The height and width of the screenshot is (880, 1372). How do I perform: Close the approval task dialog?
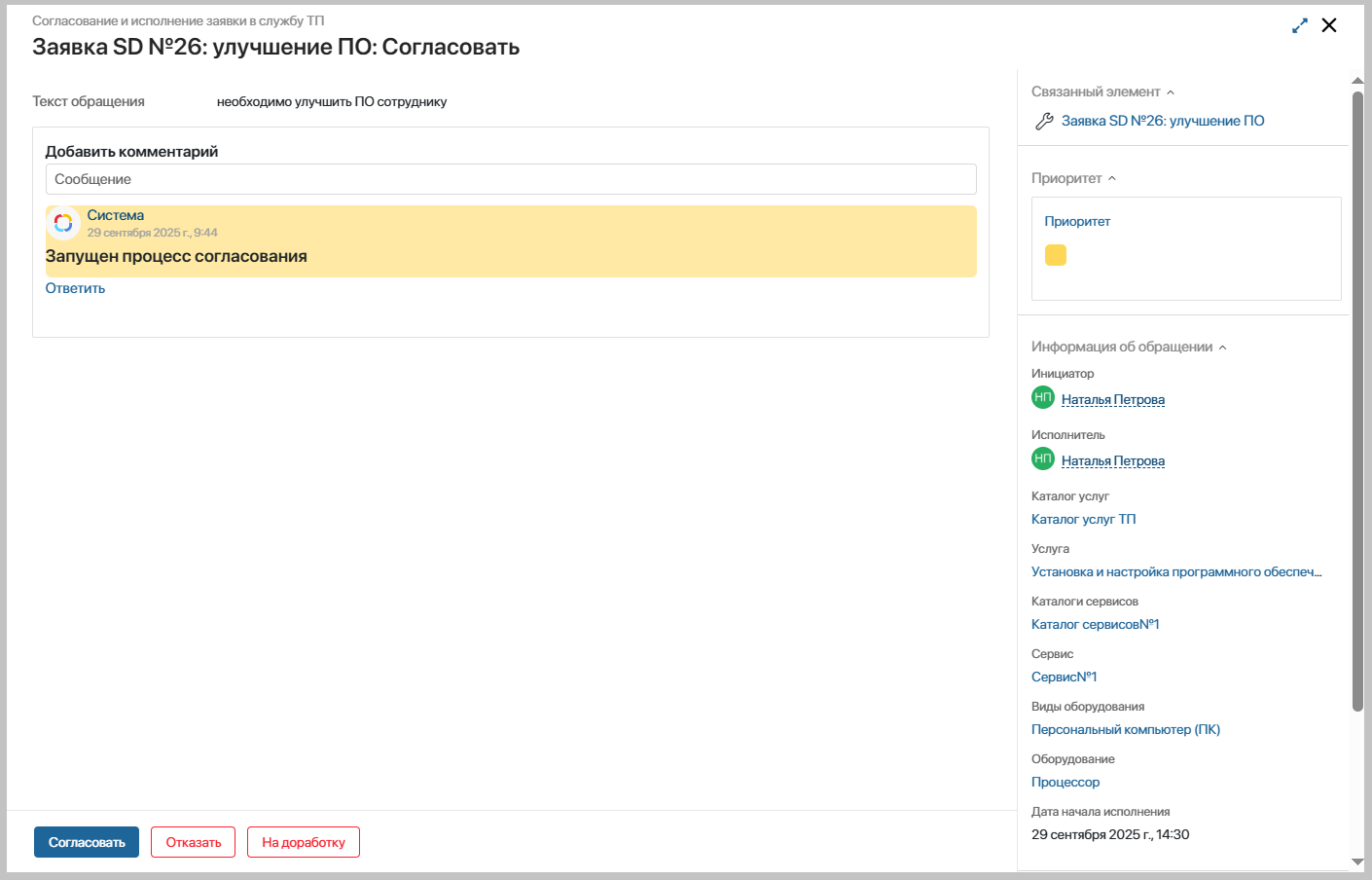click(x=1329, y=26)
